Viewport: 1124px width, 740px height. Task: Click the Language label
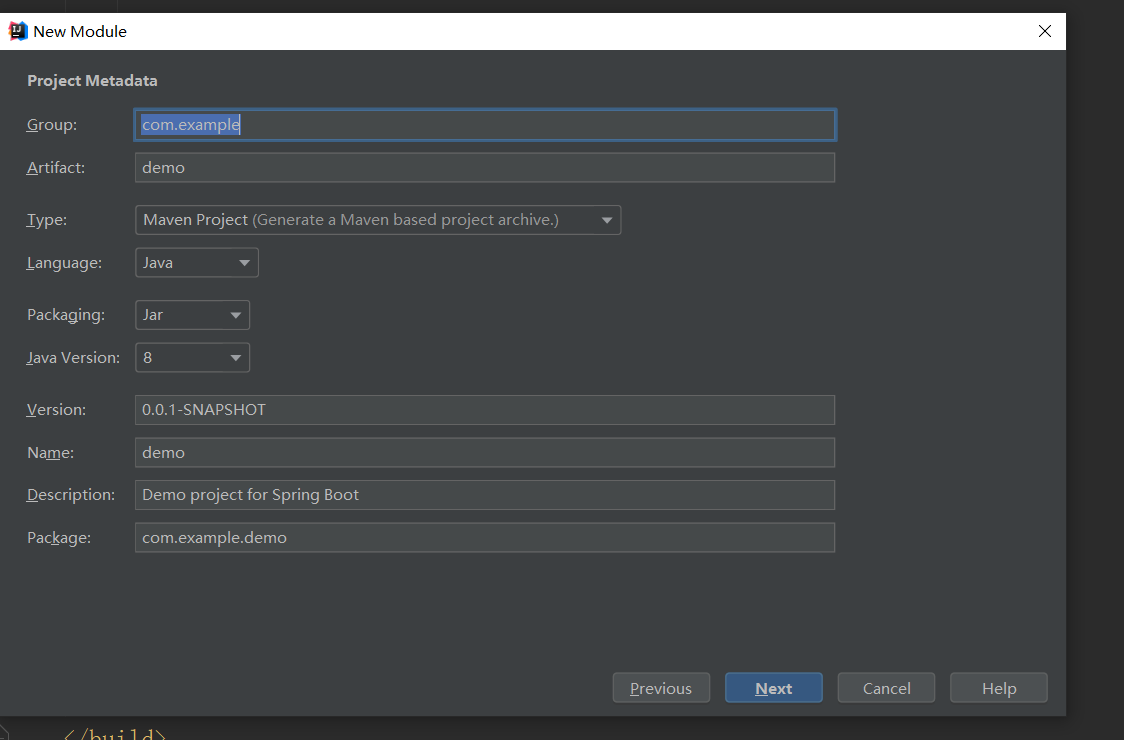pyautogui.click(x=65, y=263)
